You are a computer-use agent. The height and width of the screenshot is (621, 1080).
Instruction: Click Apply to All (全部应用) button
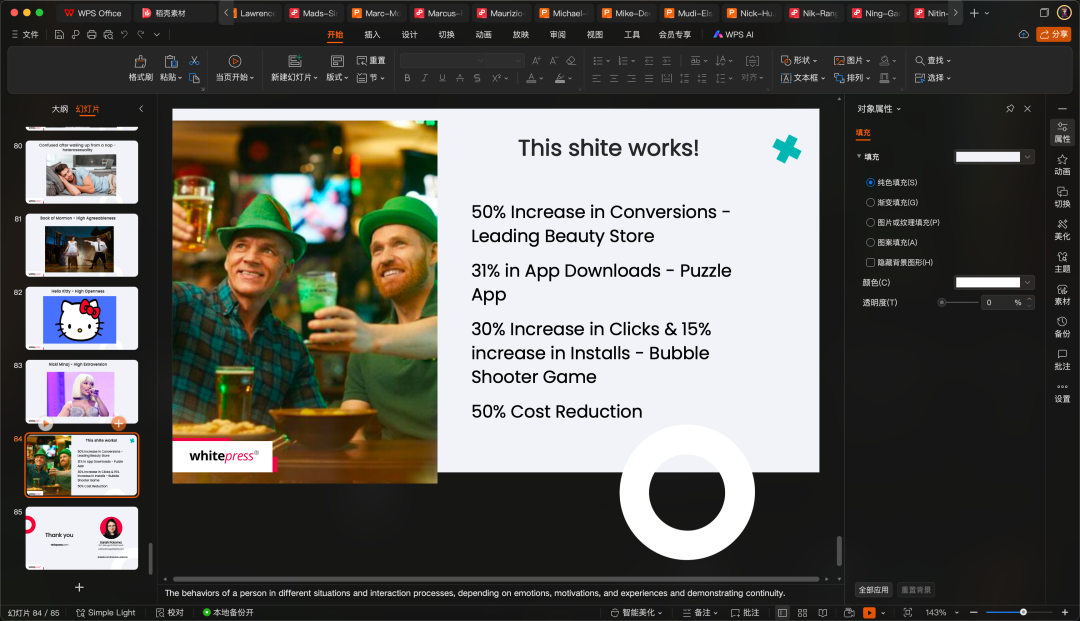(x=873, y=590)
